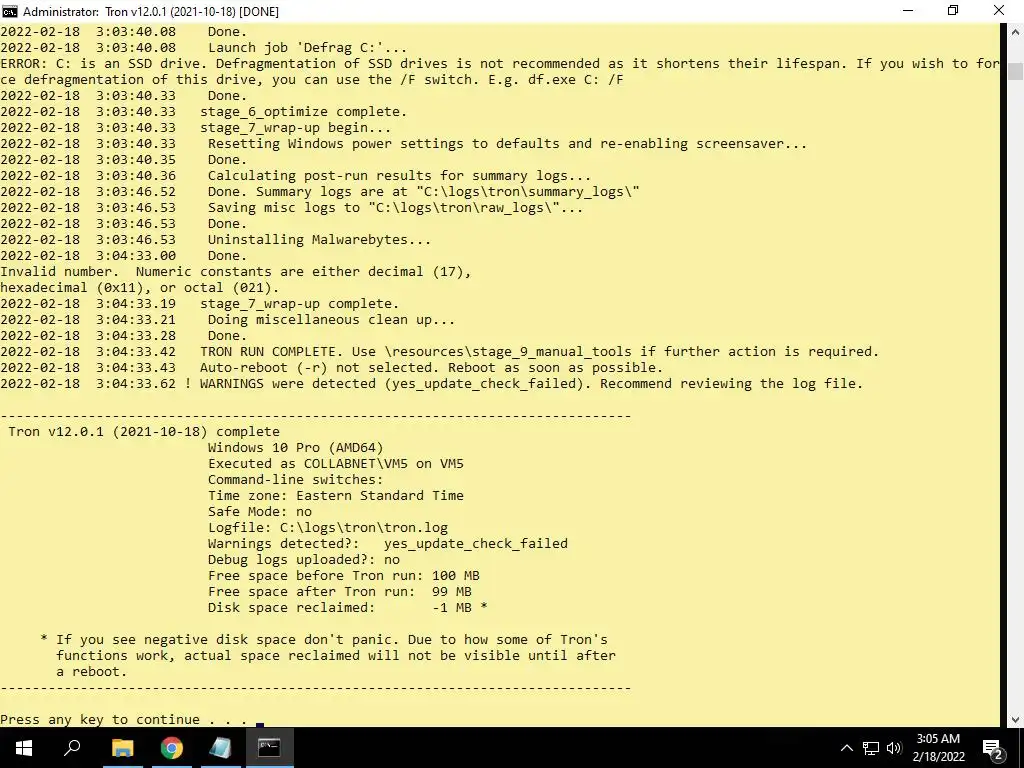Viewport: 1024px width, 768px height.
Task: Click scrollbar down arrow in console
Action: pos(1015,720)
